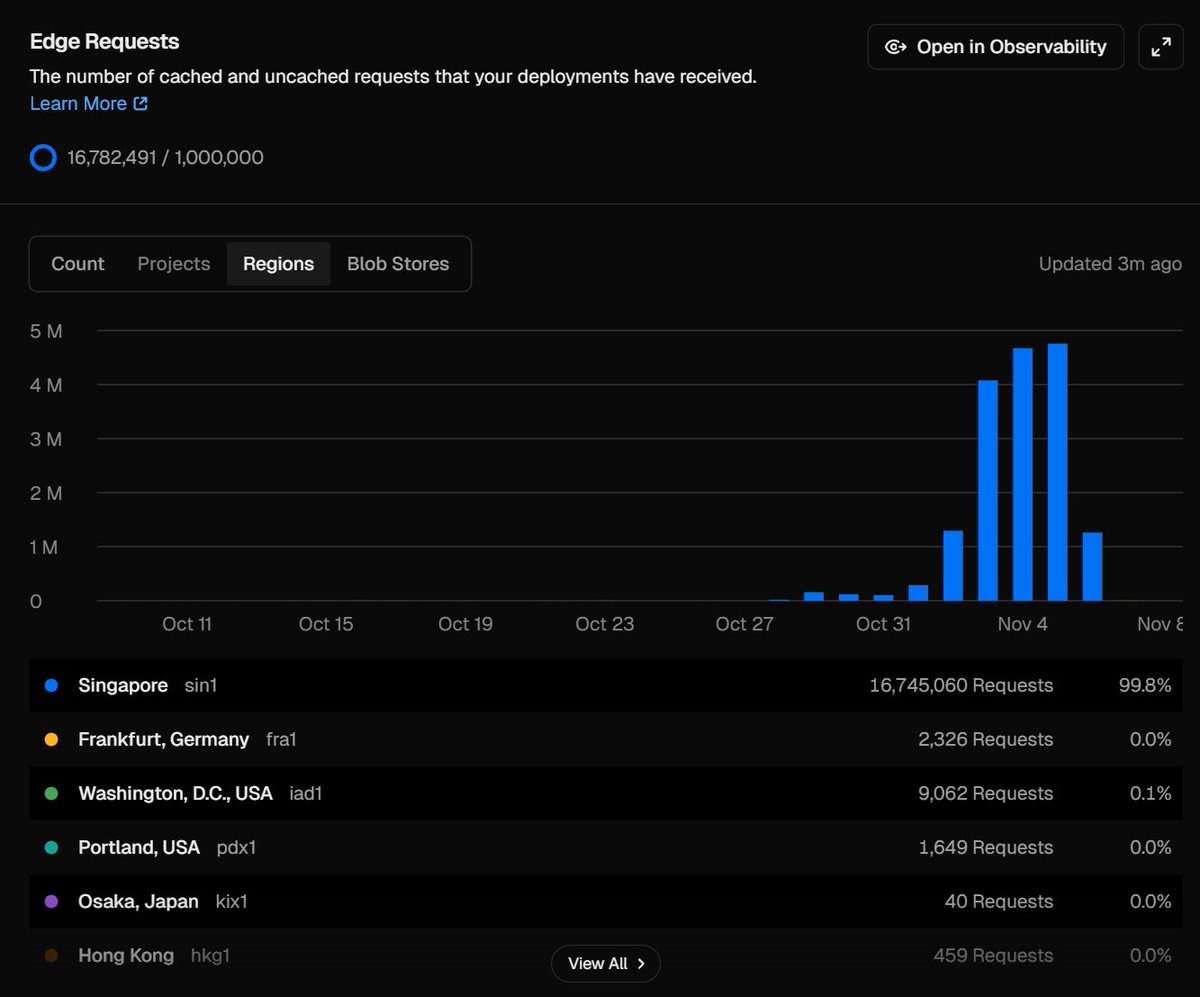Click the Osaka, Japan region name
1200x997 pixels.
click(x=138, y=902)
